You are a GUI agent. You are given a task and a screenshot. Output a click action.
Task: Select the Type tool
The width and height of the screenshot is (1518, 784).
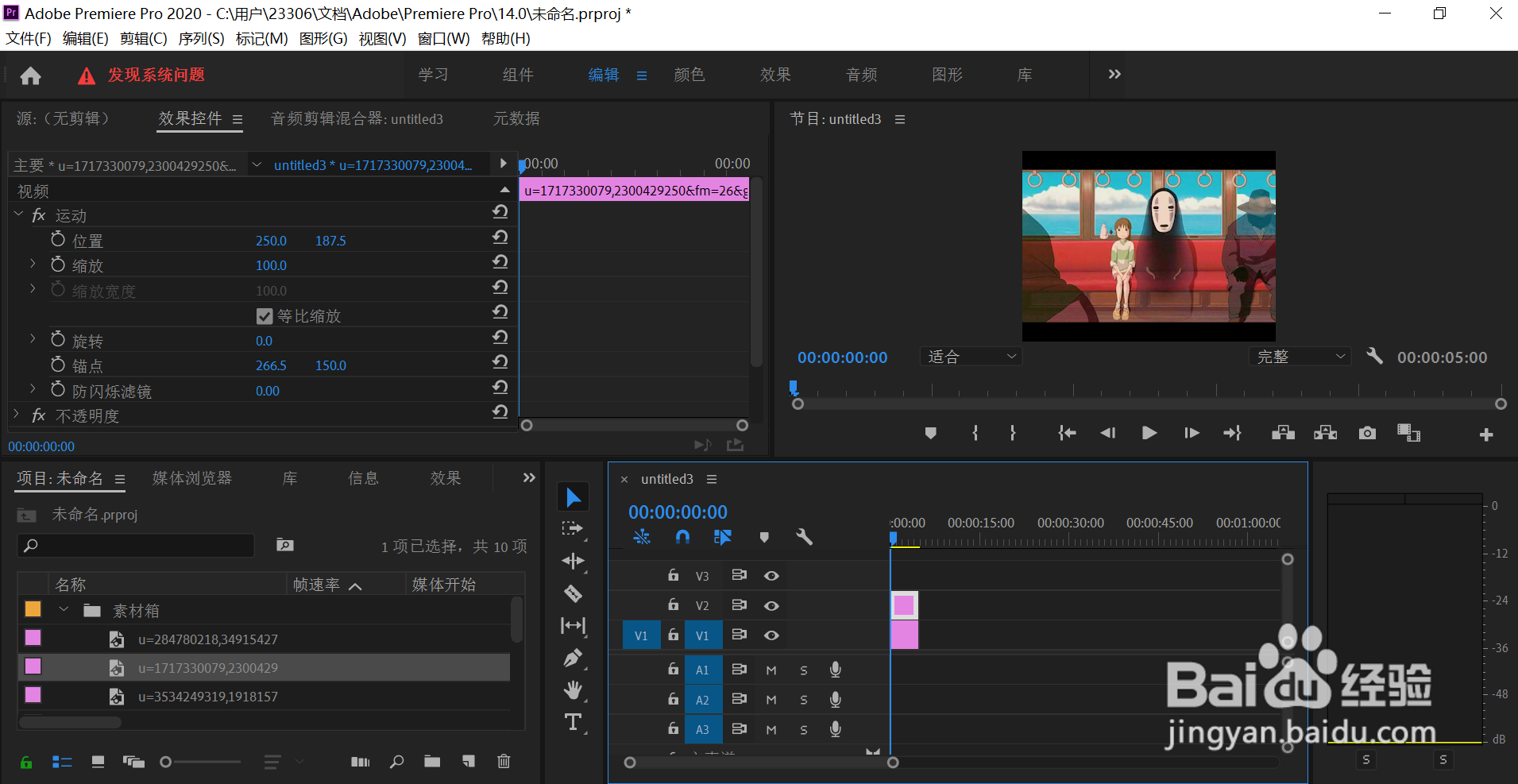point(573,722)
